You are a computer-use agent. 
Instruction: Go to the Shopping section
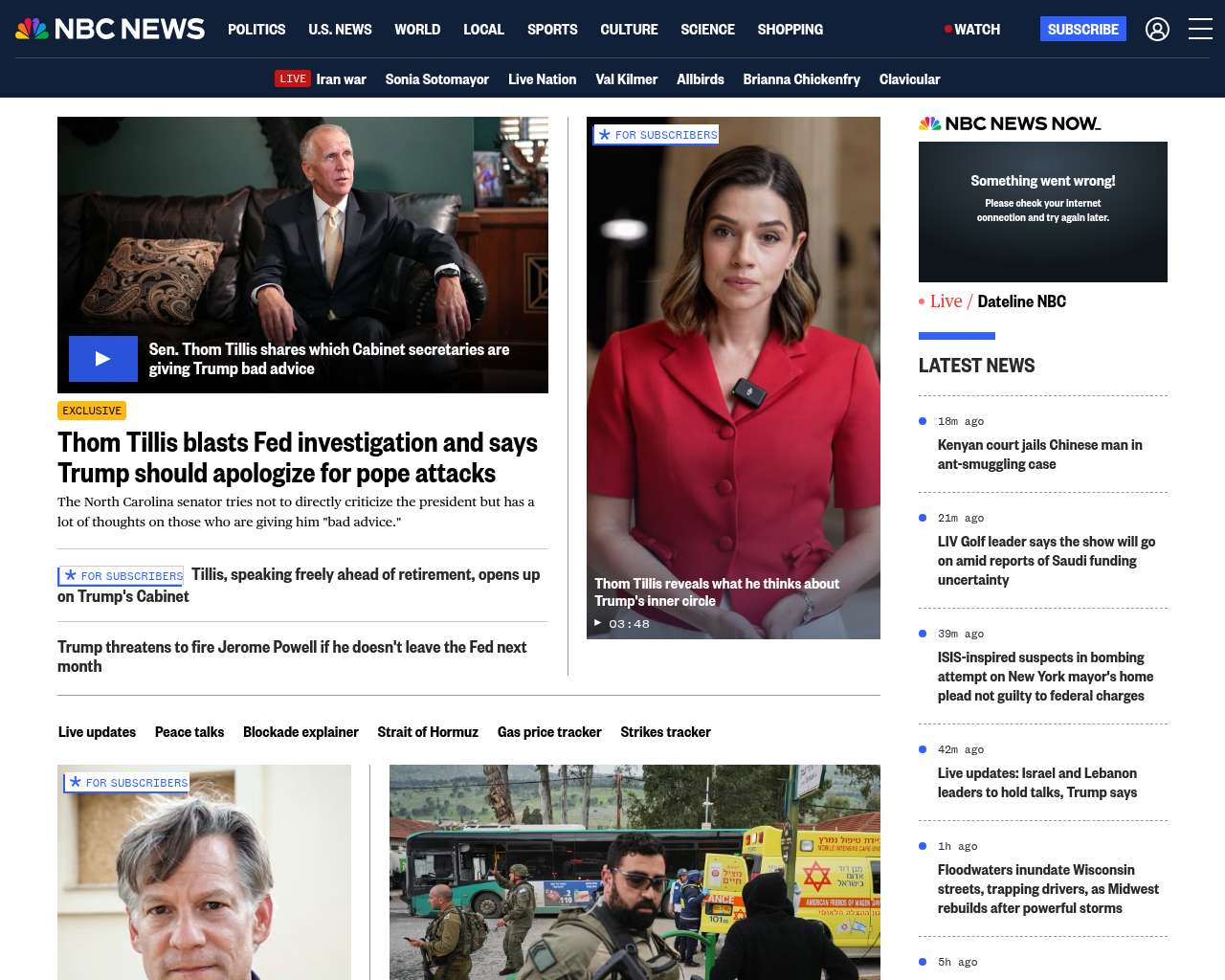[x=790, y=30]
